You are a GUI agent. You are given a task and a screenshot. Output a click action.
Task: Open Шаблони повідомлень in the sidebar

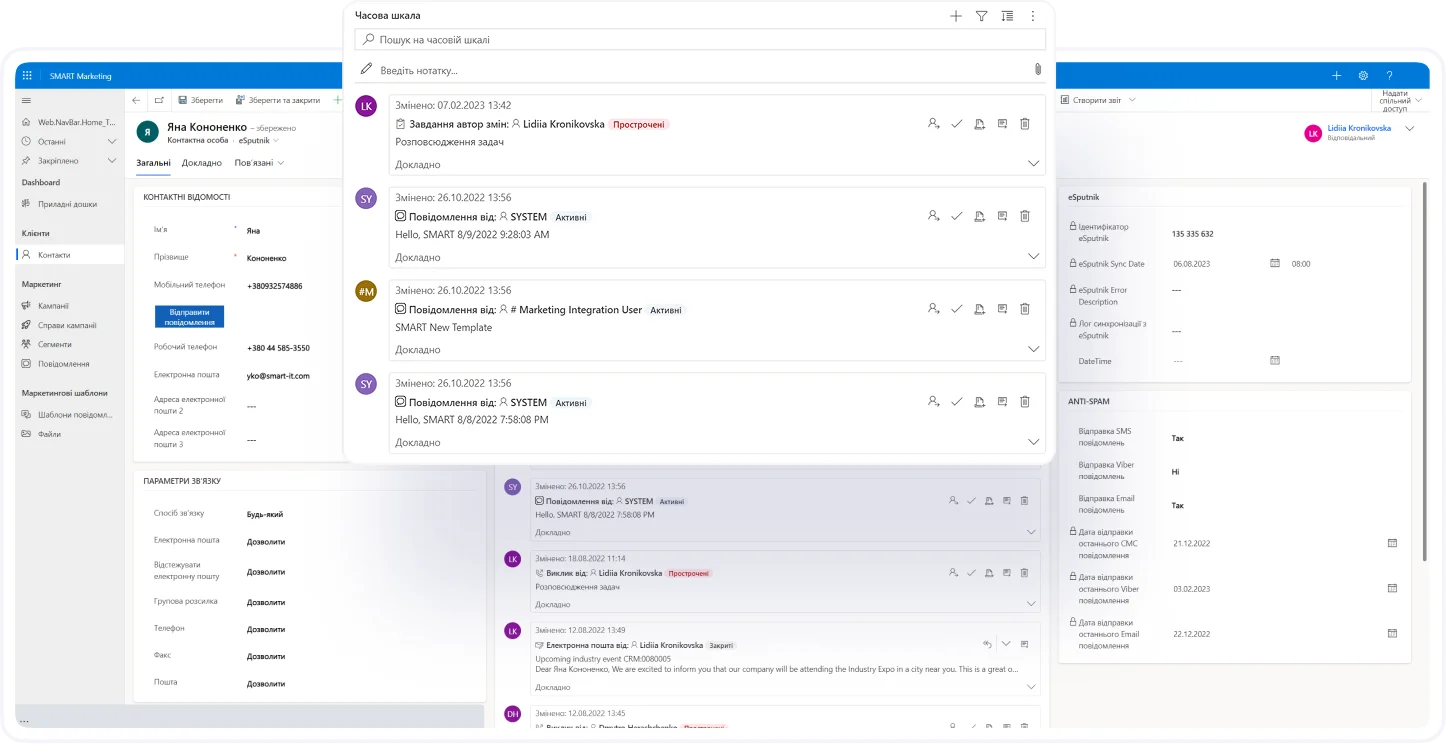click(x=74, y=414)
